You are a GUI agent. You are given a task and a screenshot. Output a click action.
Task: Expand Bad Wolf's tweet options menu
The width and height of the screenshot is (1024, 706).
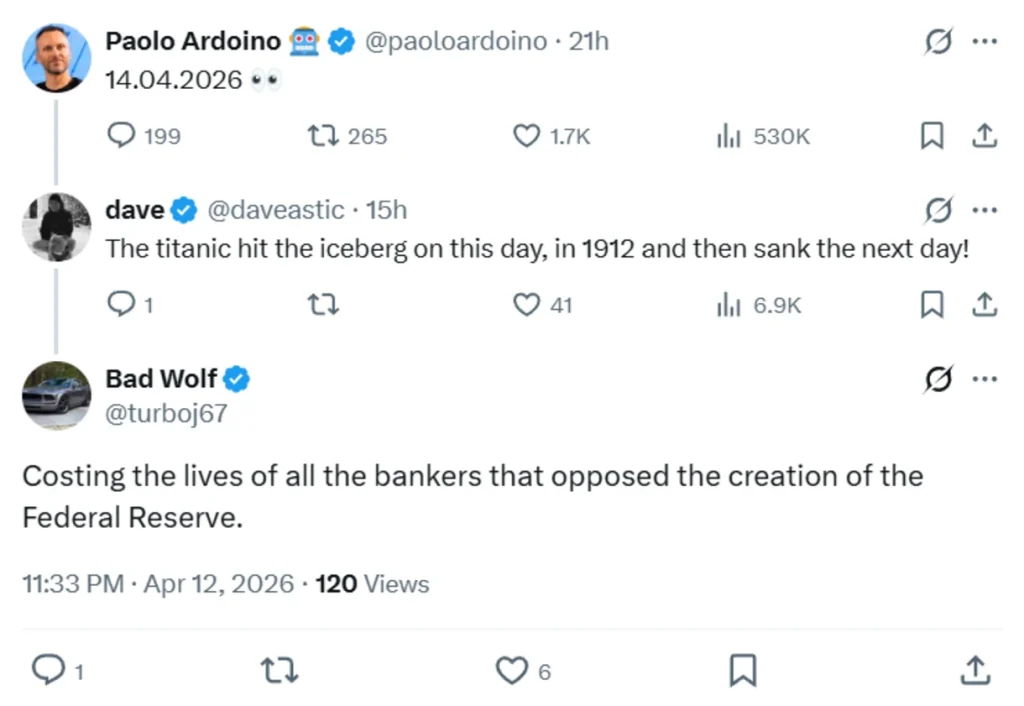(x=986, y=379)
